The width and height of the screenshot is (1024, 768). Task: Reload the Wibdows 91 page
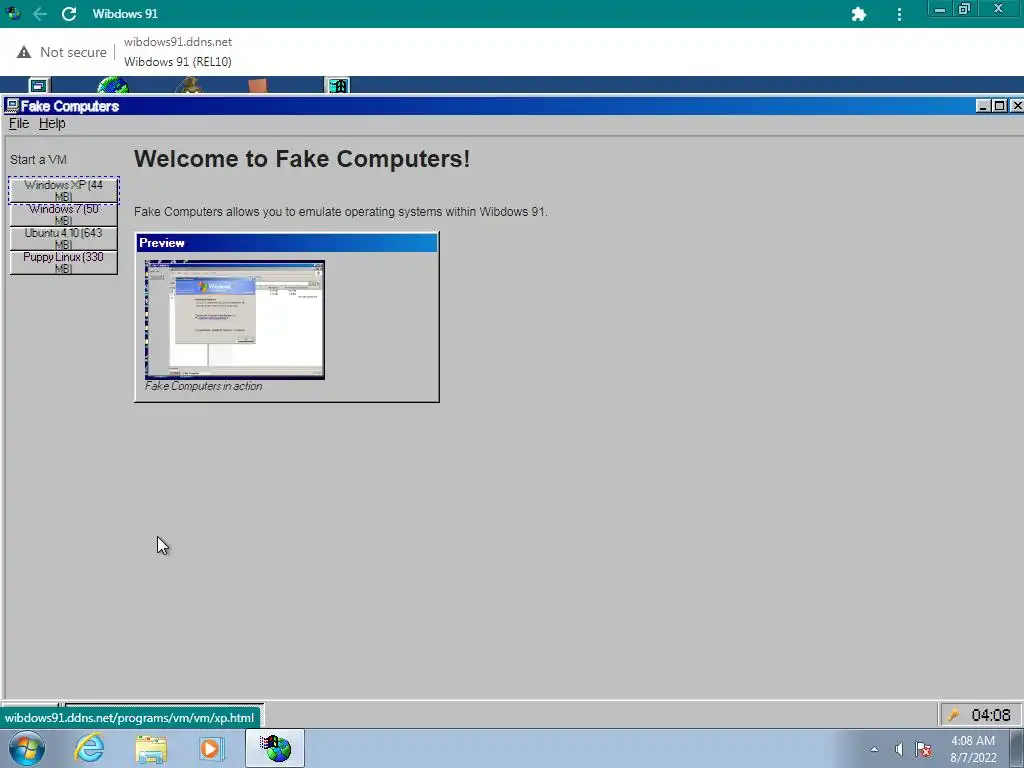pos(69,14)
